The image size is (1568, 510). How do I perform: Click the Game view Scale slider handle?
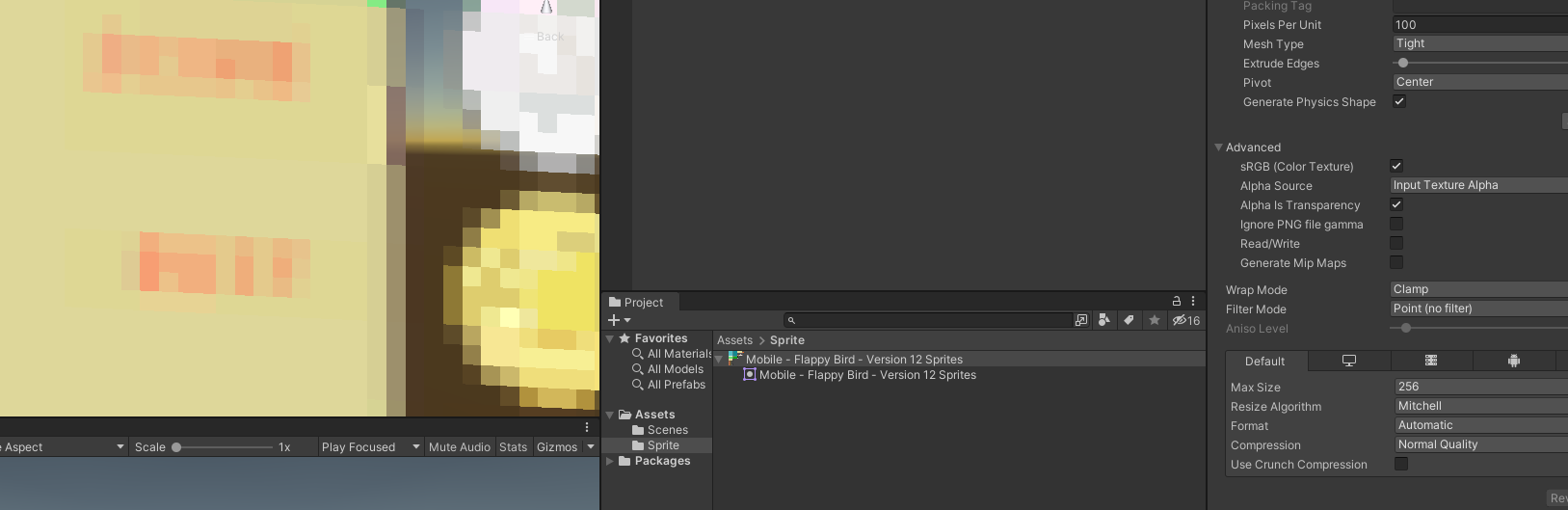coord(176,447)
